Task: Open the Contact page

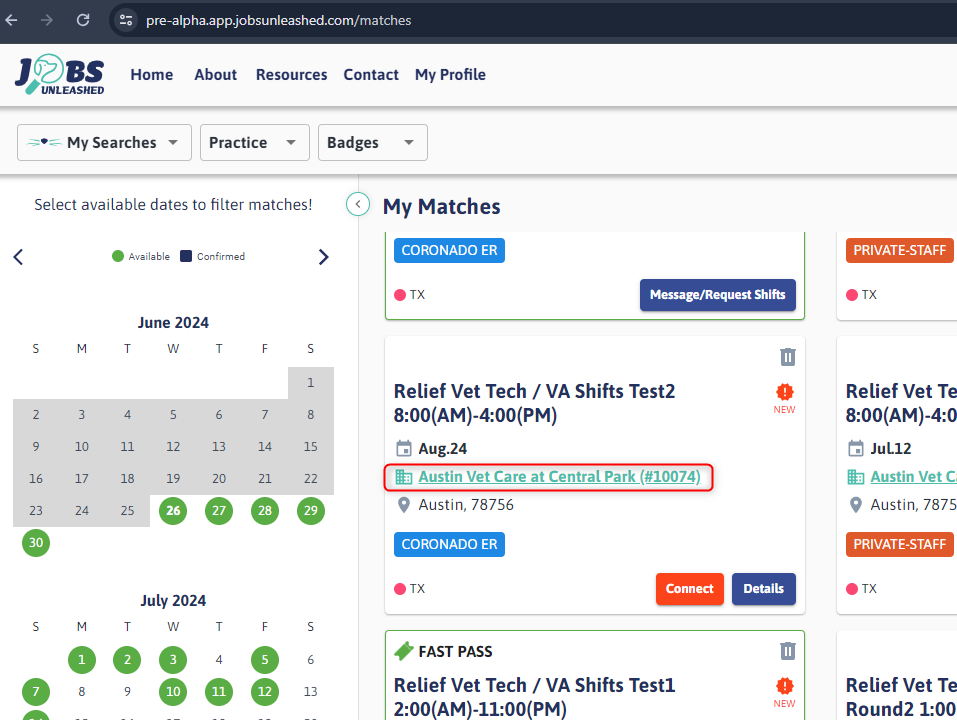Action: [370, 74]
